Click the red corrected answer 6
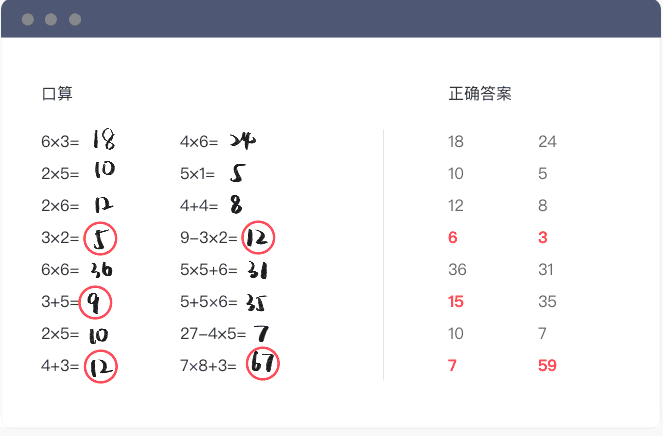Image resolution: width=663 pixels, height=436 pixels. [x=453, y=238]
